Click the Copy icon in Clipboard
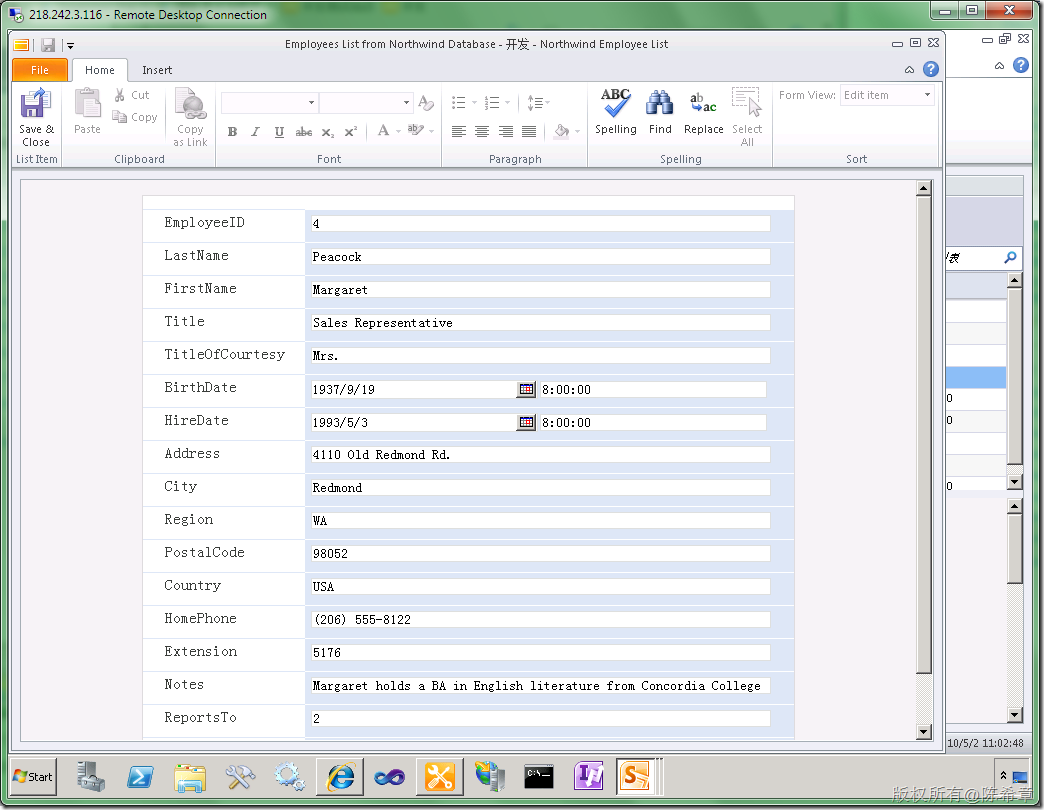The height and width of the screenshot is (810, 1044). point(120,117)
